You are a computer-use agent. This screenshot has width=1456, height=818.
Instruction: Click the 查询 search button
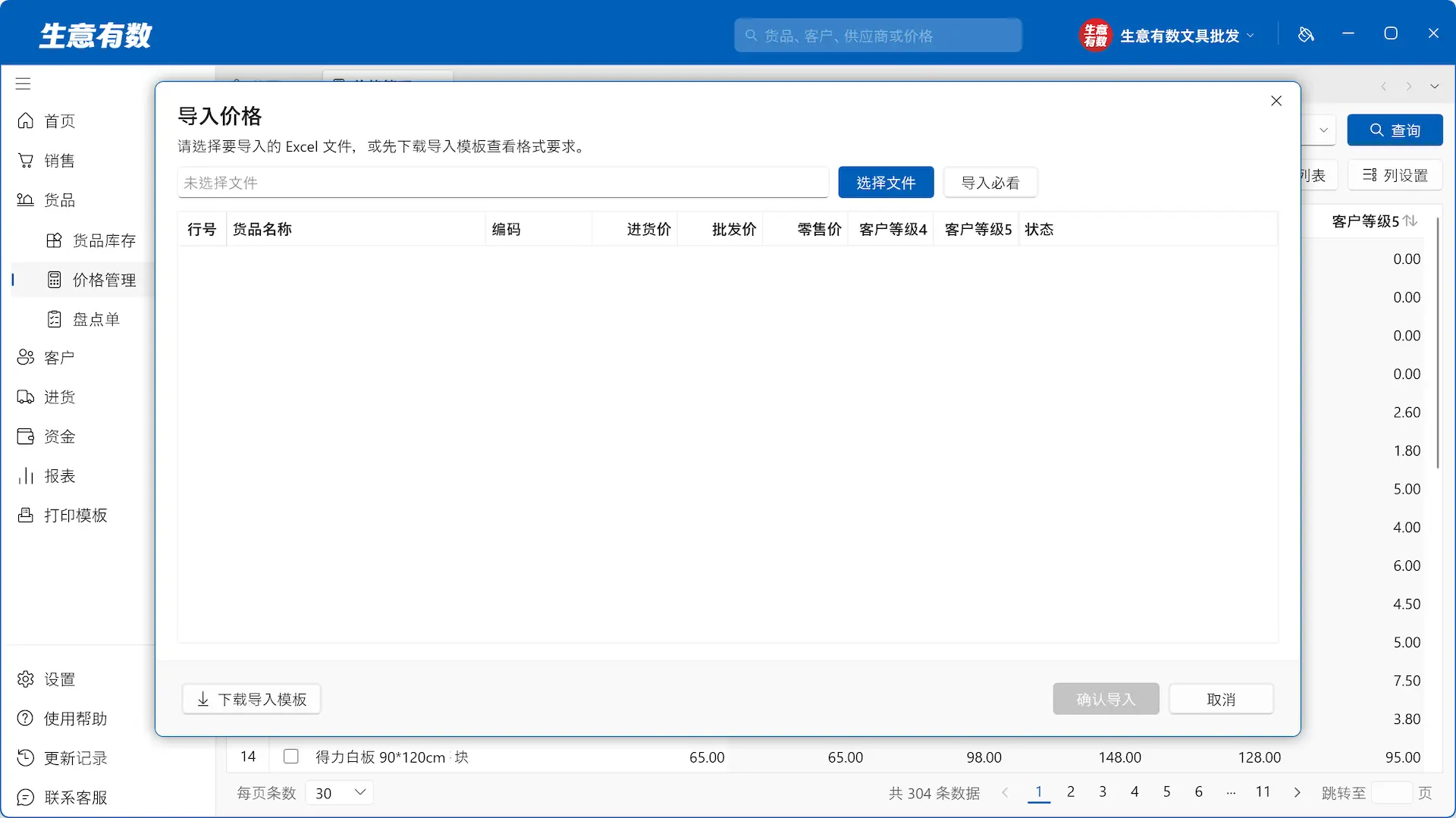[1395, 130]
